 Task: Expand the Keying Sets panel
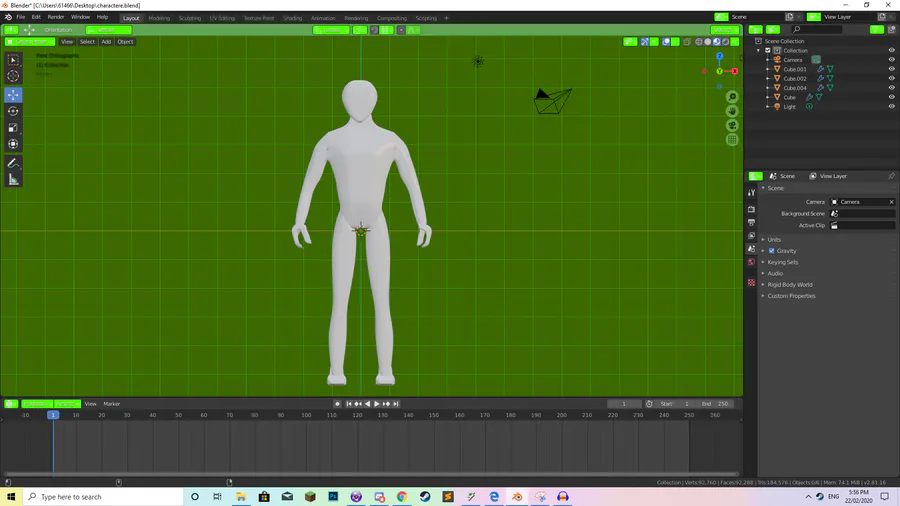coord(782,262)
